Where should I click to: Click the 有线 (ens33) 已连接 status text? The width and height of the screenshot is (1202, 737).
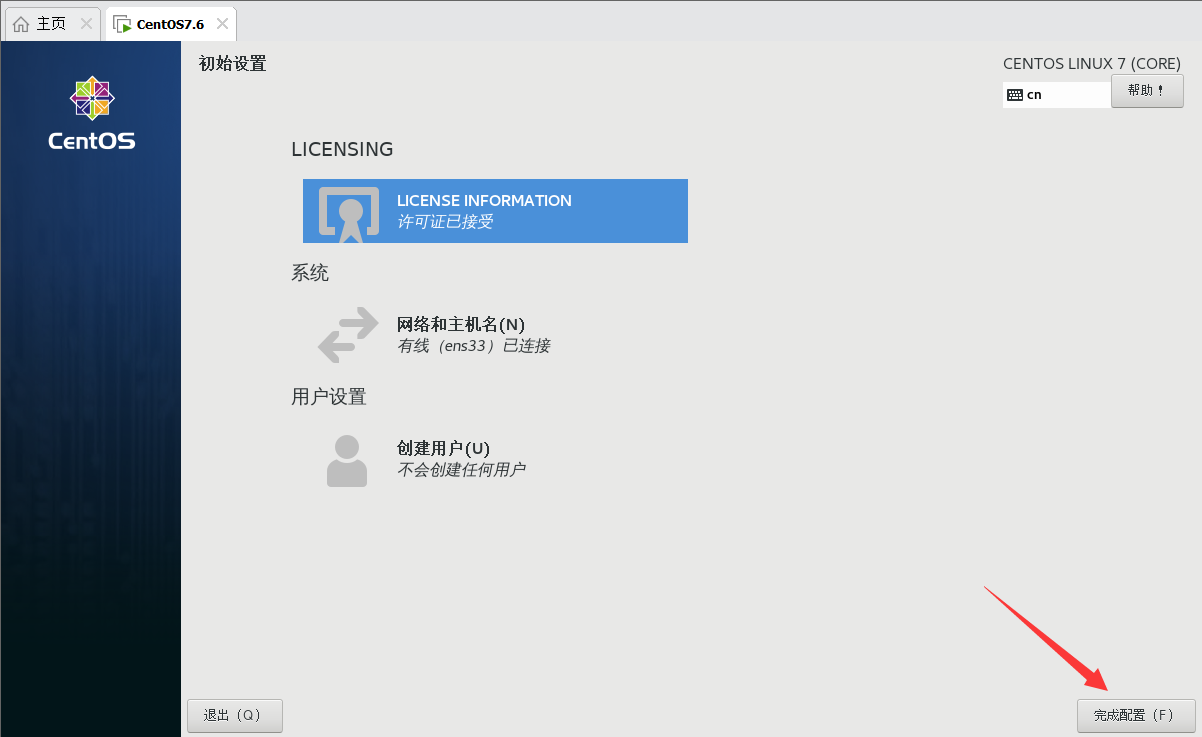pos(474,346)
